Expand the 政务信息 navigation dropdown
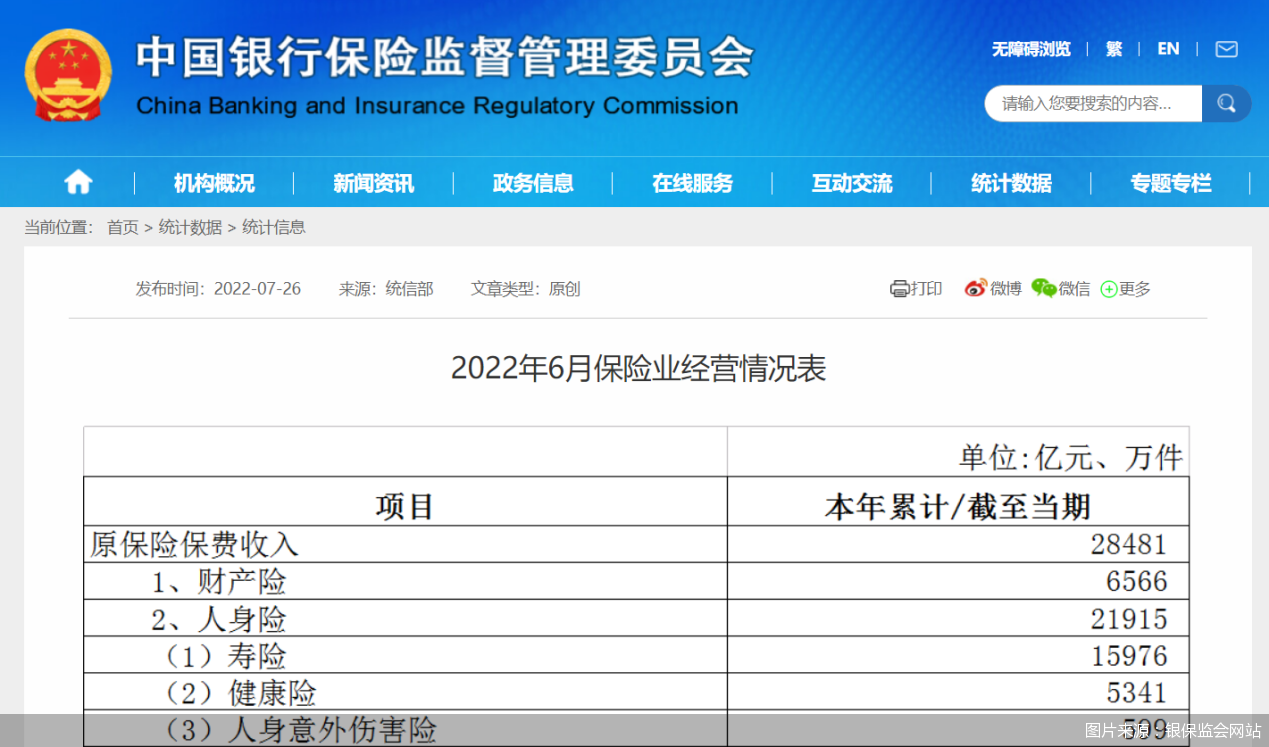Viewport: 1269px width, 747px height. (532, 183)
